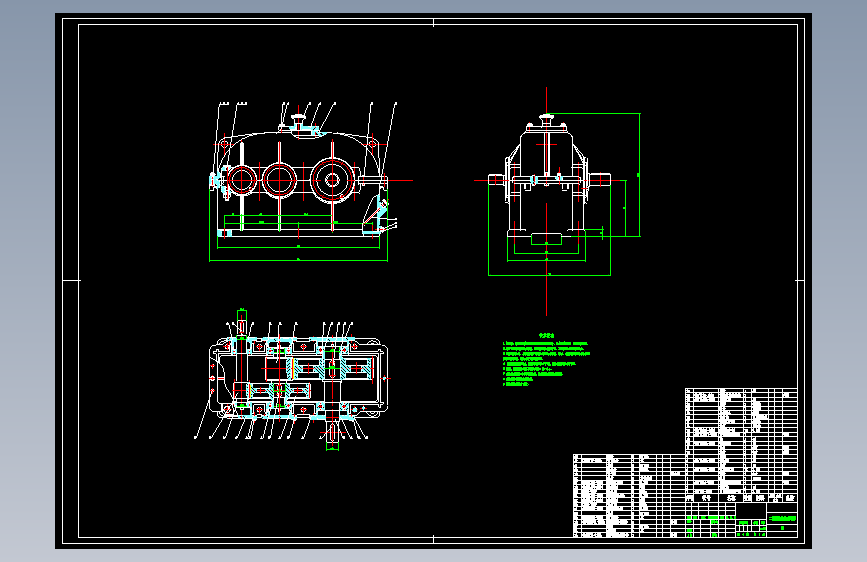Click the rightmost large gear circle in front view
This screenshot has height=562, width=867.
coord(332,180)
